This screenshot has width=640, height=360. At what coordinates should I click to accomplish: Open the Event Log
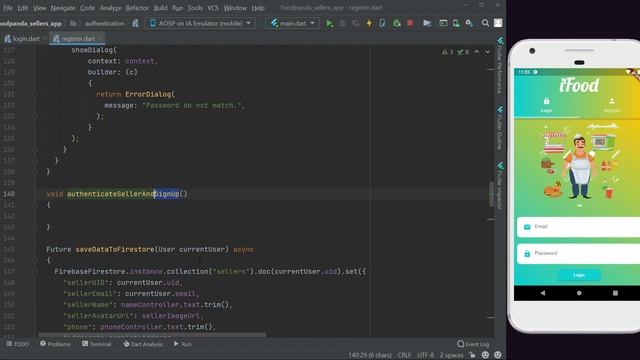(473, 344)
